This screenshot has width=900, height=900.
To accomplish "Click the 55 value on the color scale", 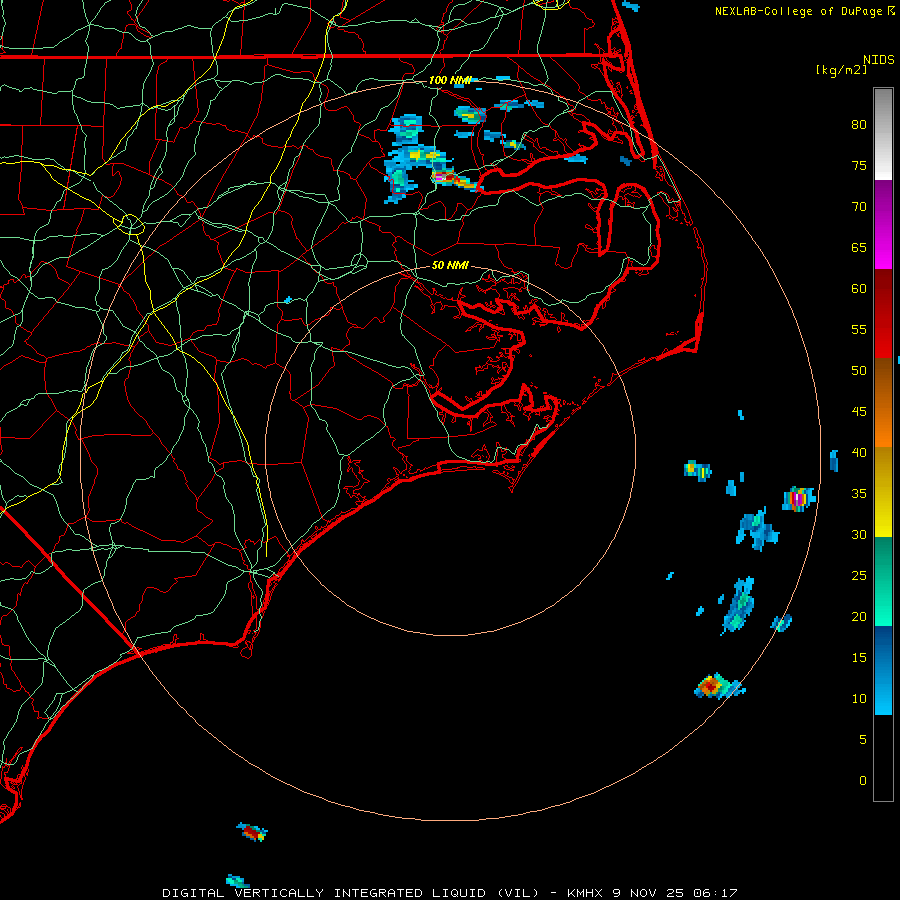I will (x=859, y=329).
